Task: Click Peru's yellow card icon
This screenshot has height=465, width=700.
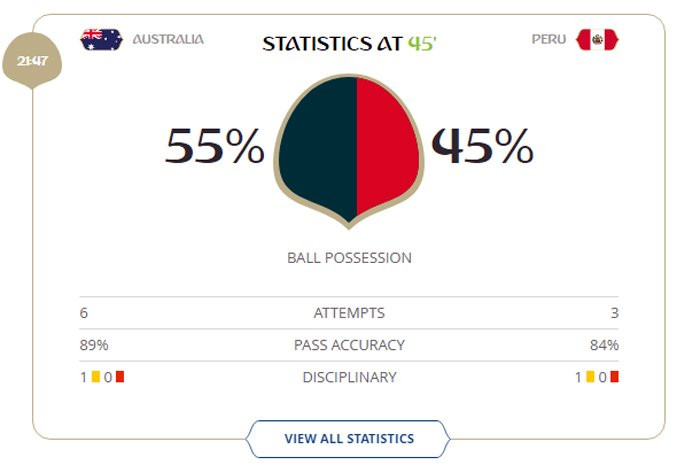Action: click(x=590, y=377)
